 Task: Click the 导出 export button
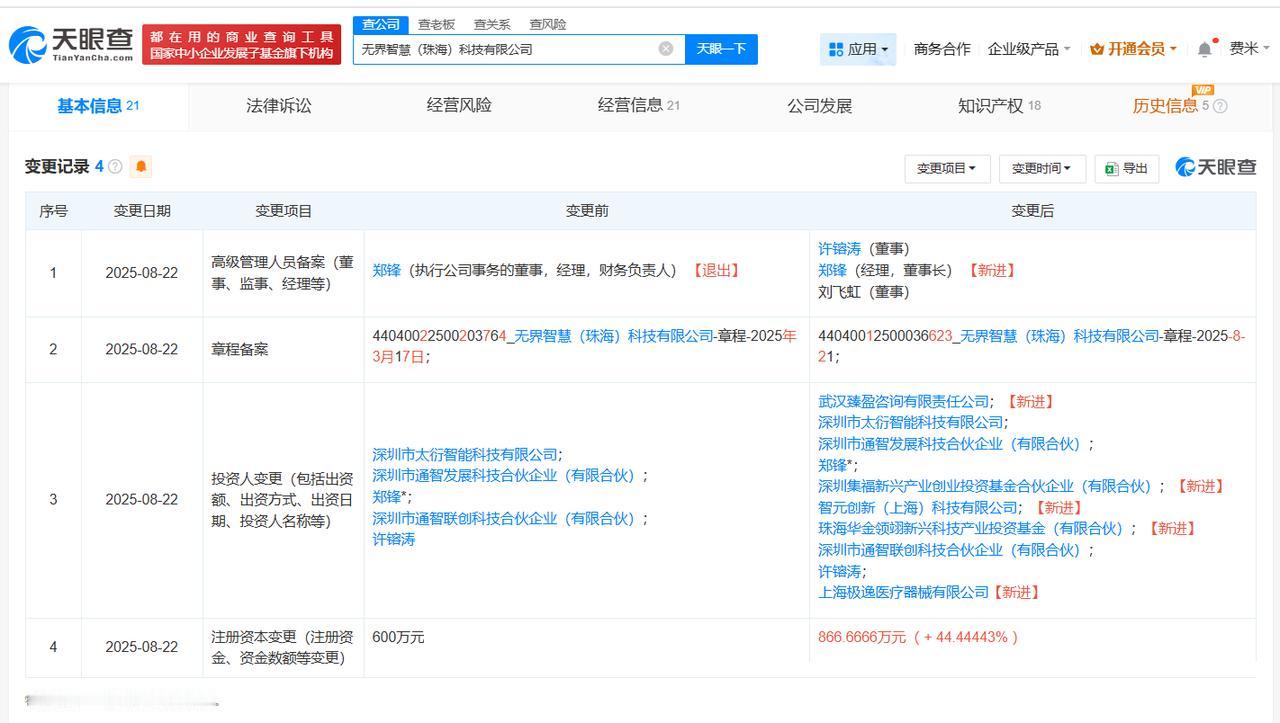point(1127,169)
